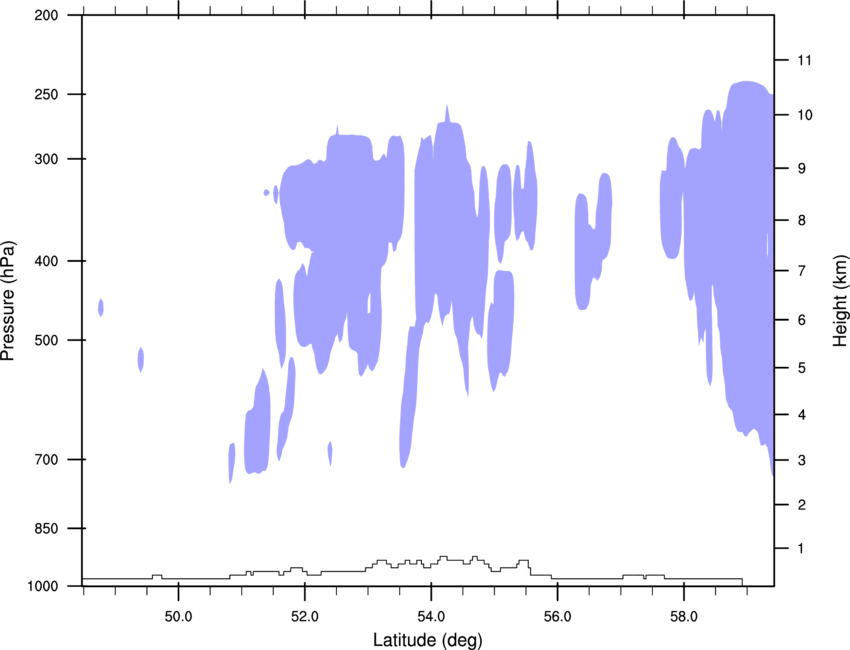Click the 58.0 latitude tick label
This screenshot has width=850, height=650.
684,617
